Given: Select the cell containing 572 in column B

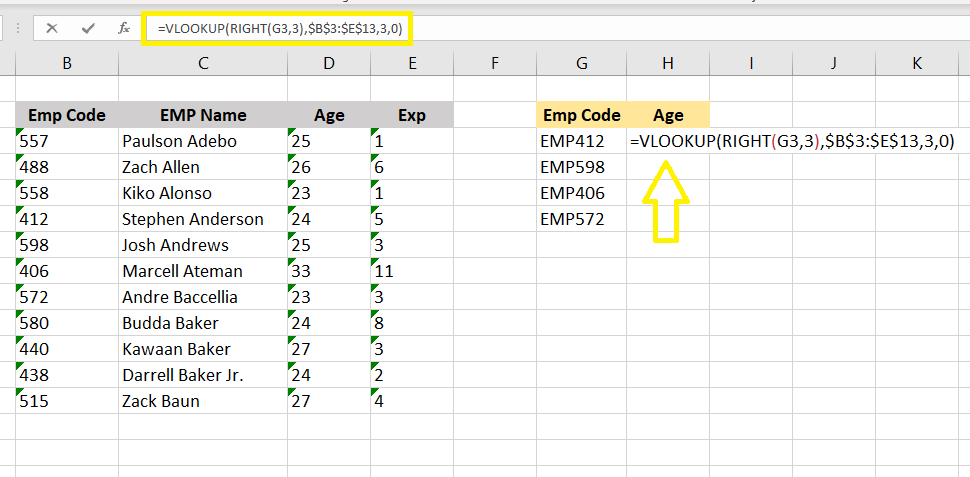Looking at the screenshot, I should coord(67,297).
